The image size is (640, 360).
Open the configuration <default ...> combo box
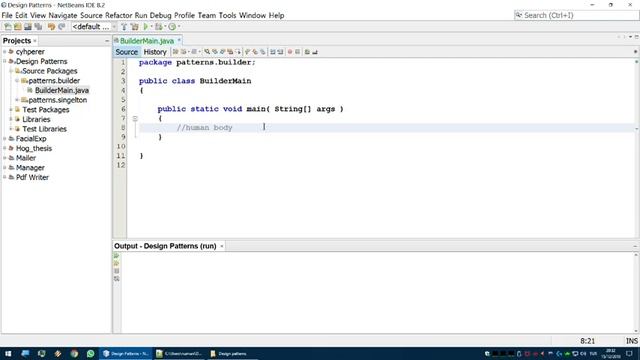(x=94, y=27)
